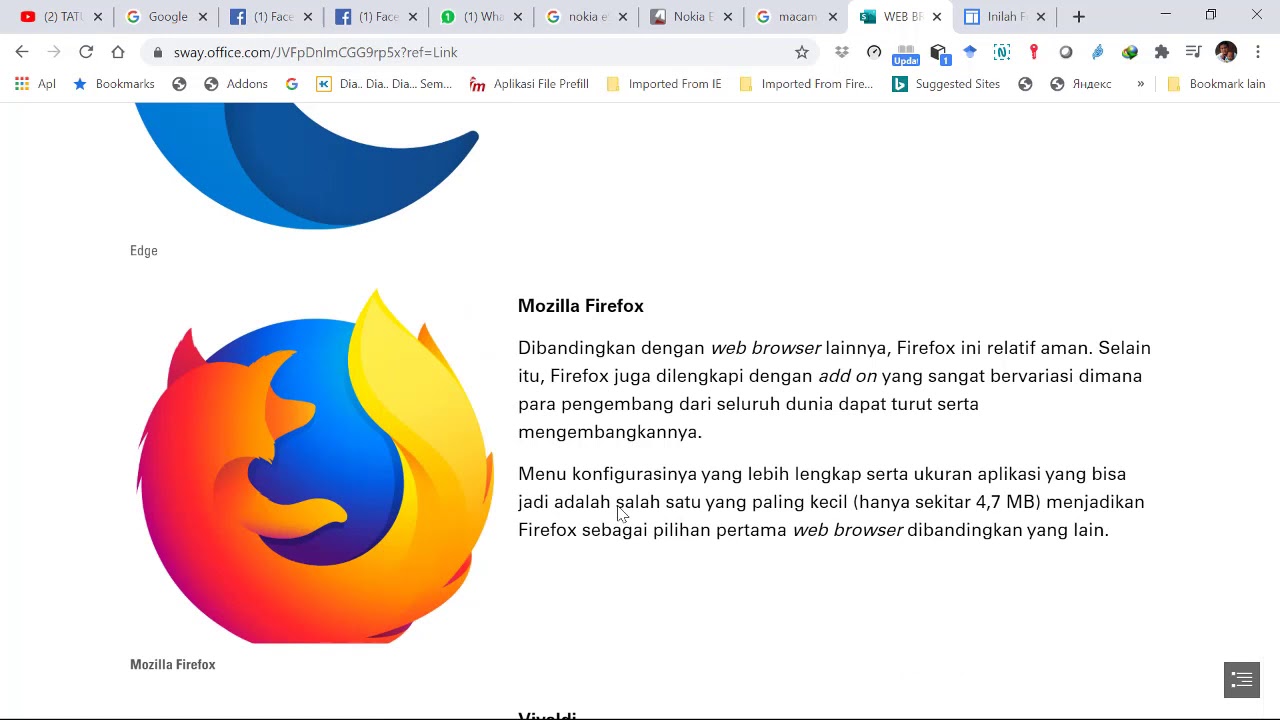1280x720 pixels.
Task: Open the browser home page
Action: (118, 52)
